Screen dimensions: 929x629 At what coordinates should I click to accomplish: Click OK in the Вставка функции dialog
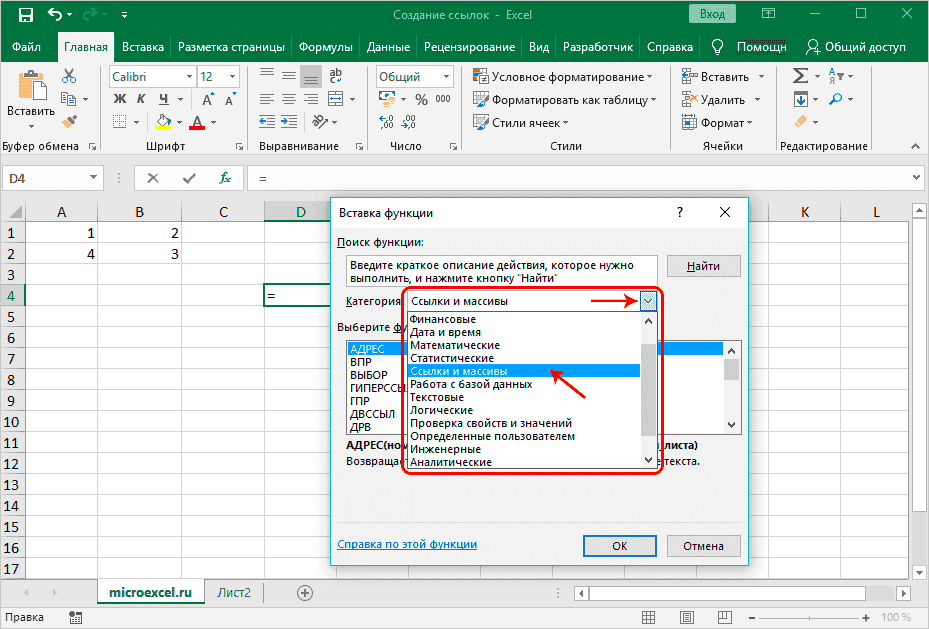coord(619,546)
